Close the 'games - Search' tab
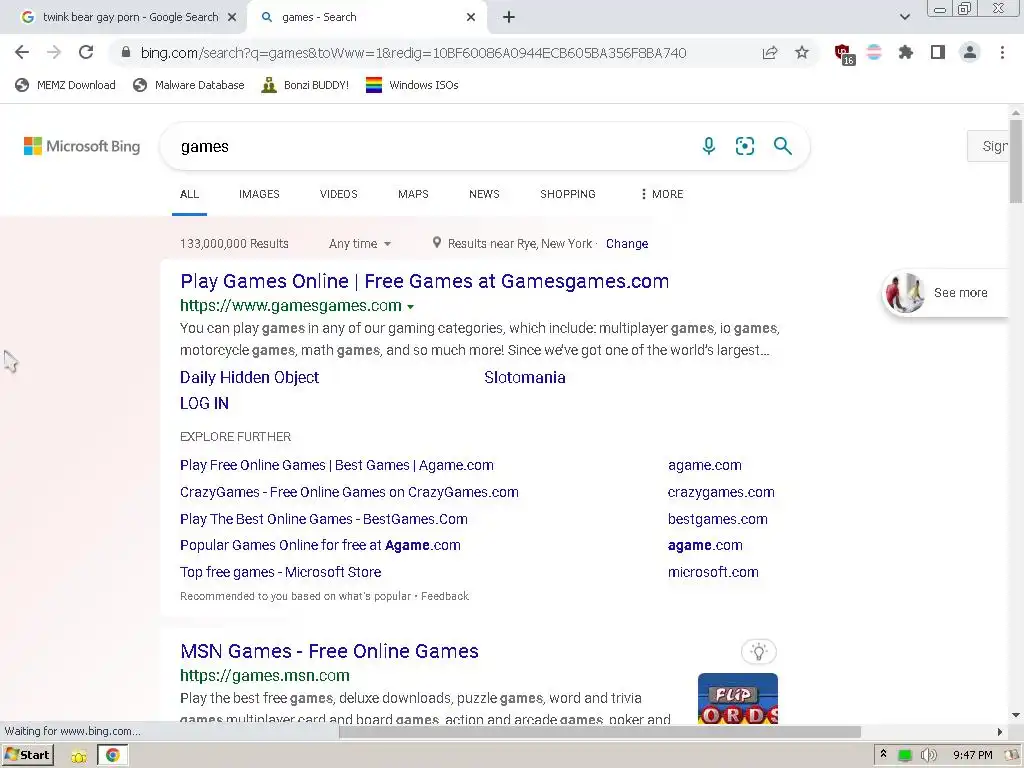The height and width of the screenshot is (768, 1024). point(471,17)
